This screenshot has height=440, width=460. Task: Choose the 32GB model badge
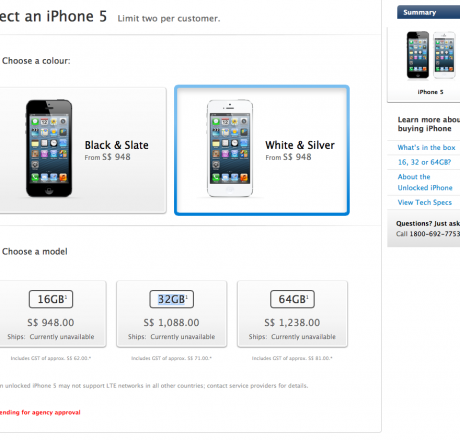172,299
